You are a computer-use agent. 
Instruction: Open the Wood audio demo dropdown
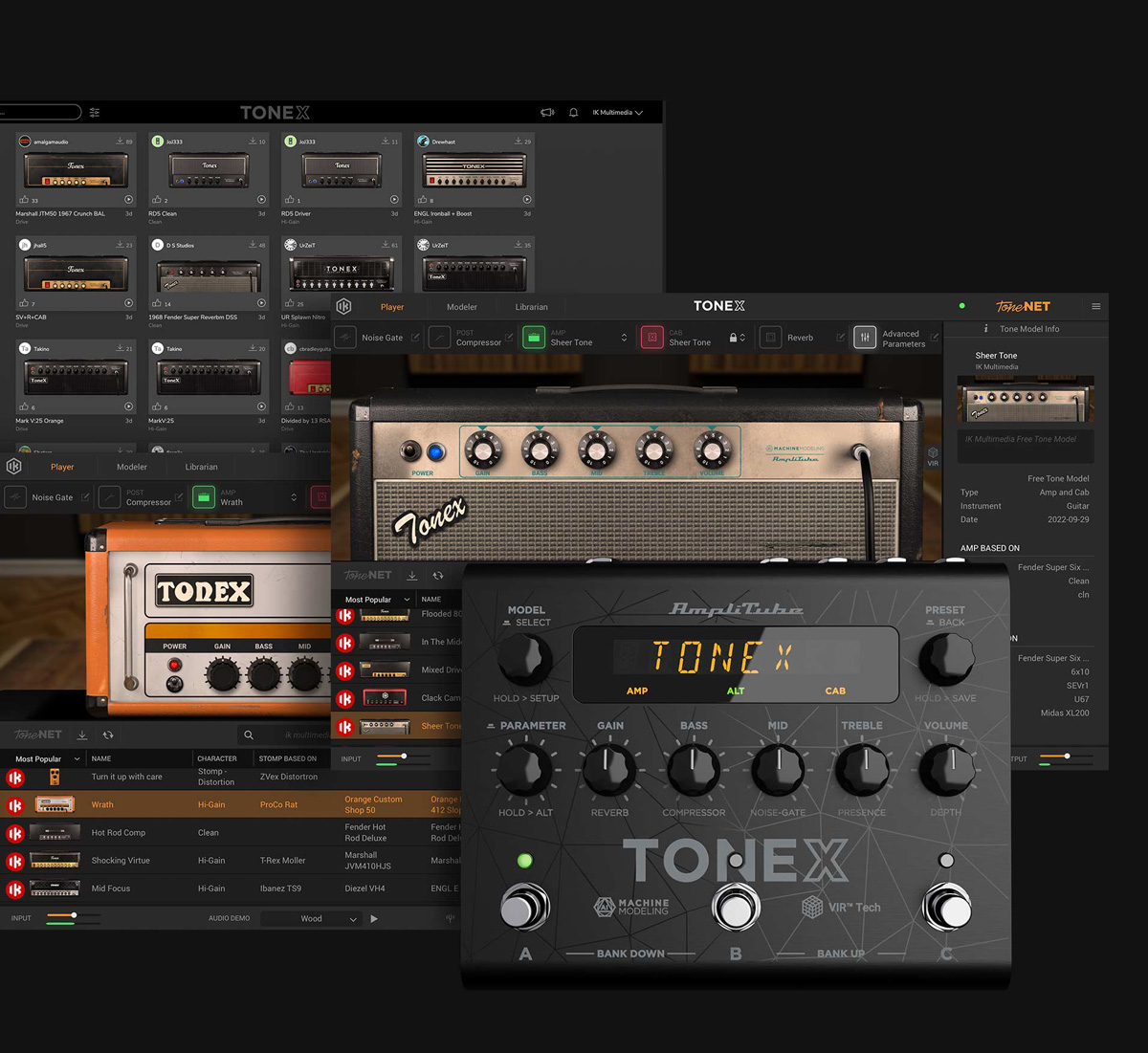click(x=312, y=918)
